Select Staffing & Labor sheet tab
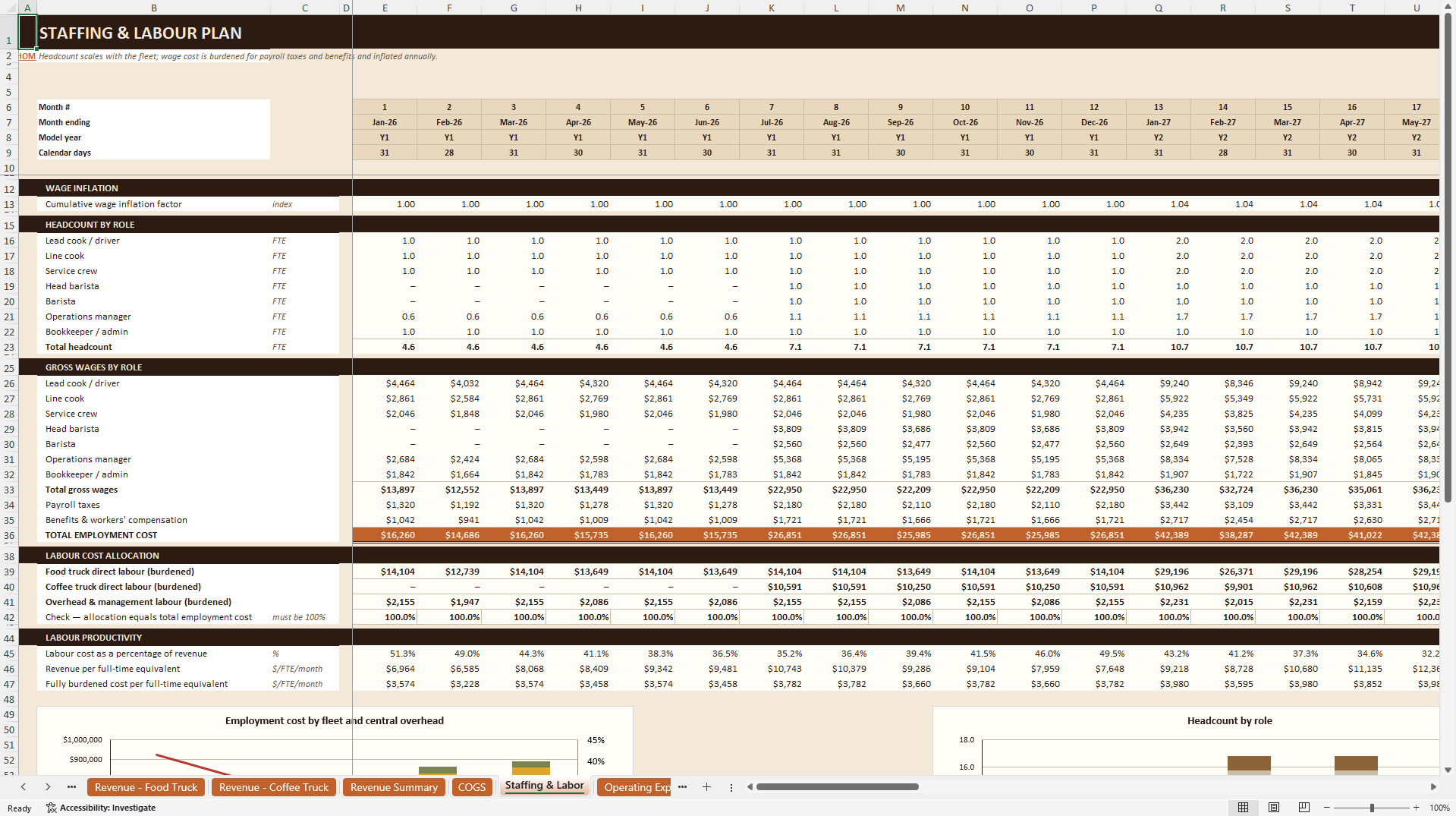This screenshot has width=1456, height=816. 544,786
